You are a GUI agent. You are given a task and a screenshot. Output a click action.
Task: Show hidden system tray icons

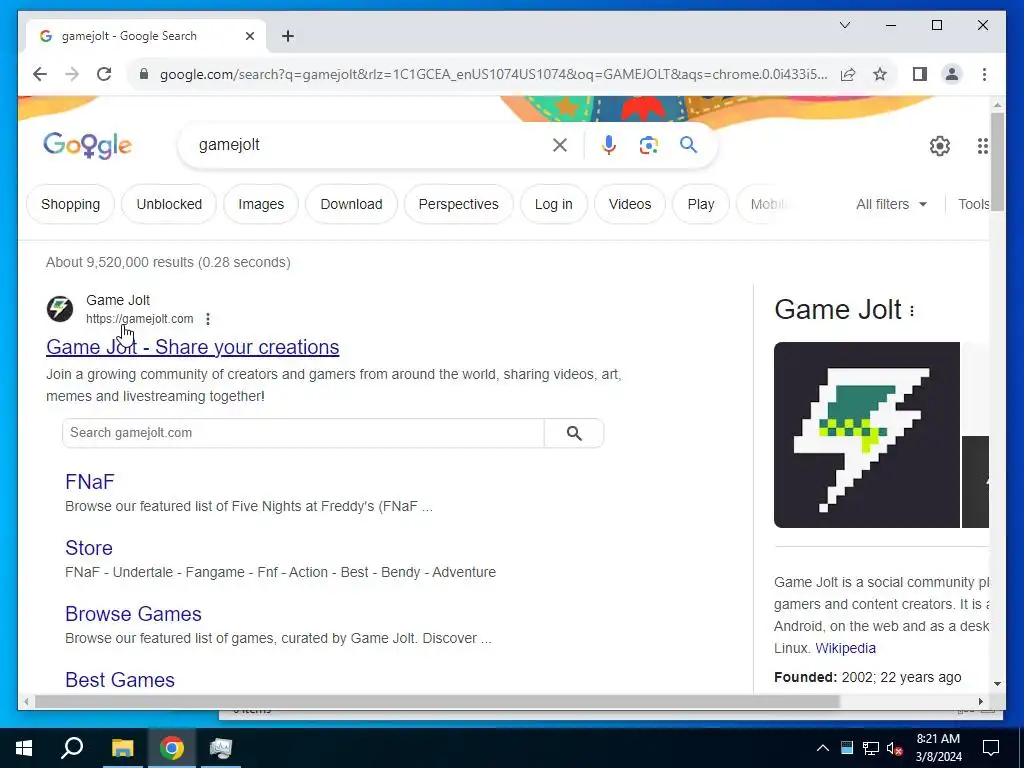pyautogui.click(x=823, y=748)
